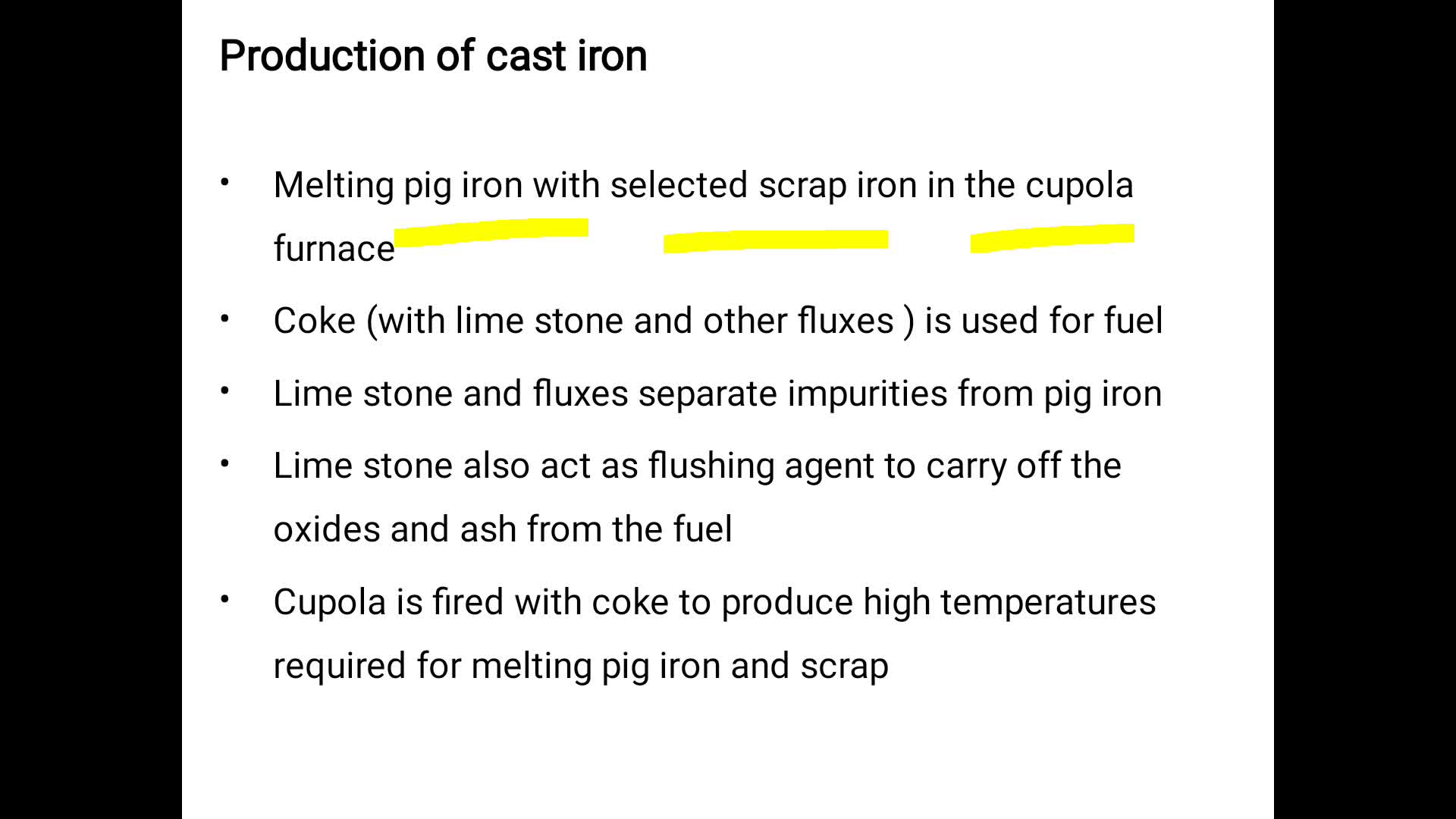This screenshot has width=1456, height=819.
Task: Click the word 'flushing' in fourth bullet
Action: point(711,466)
